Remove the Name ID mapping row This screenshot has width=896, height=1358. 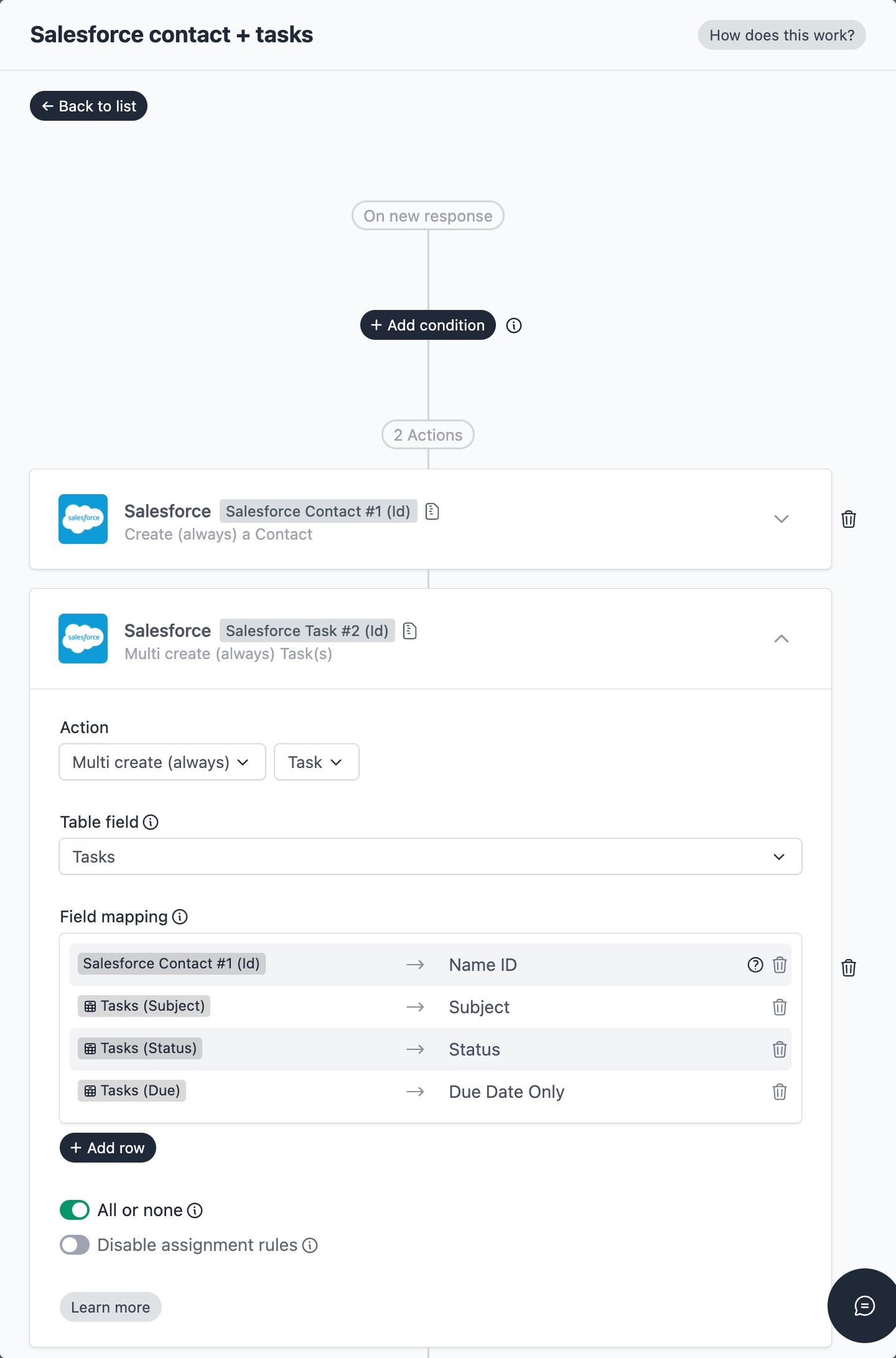(780, 965)
